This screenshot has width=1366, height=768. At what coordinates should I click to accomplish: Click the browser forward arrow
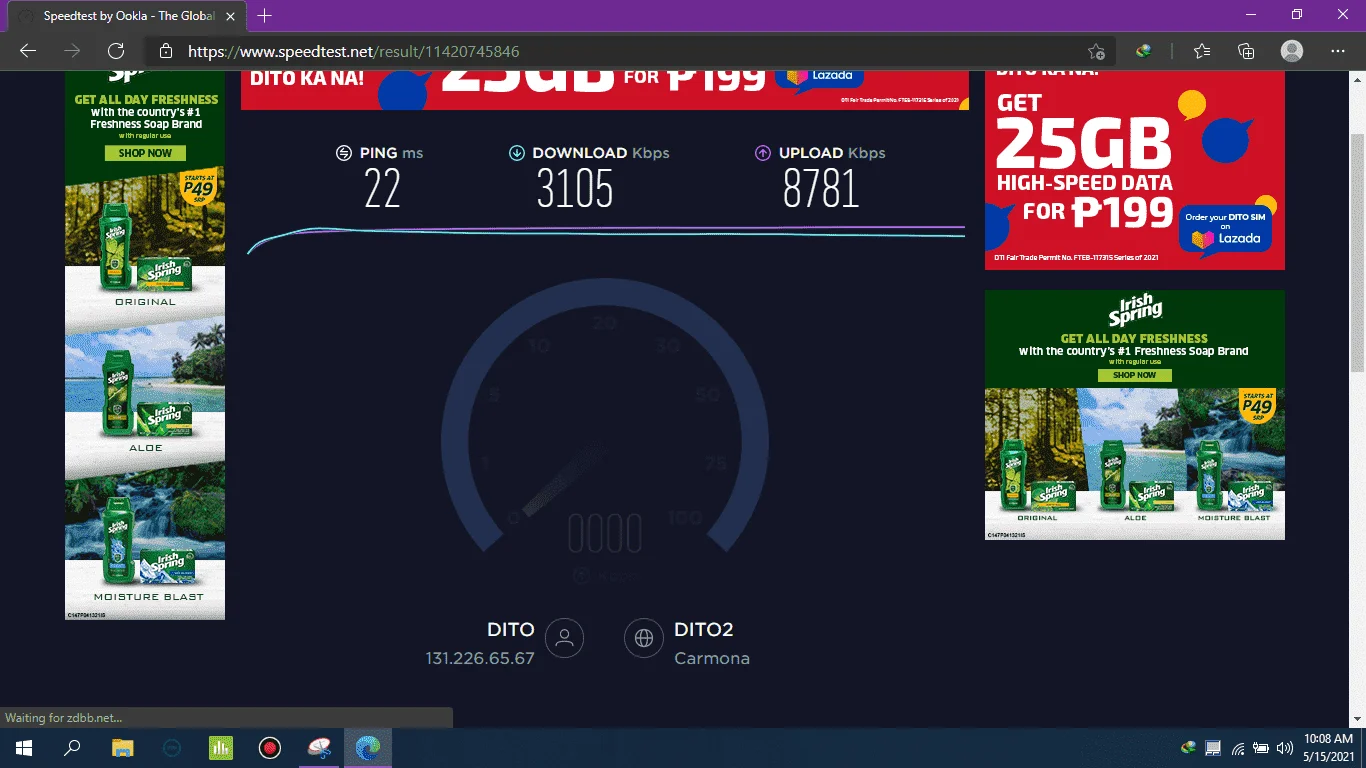[x=72, y=51]
